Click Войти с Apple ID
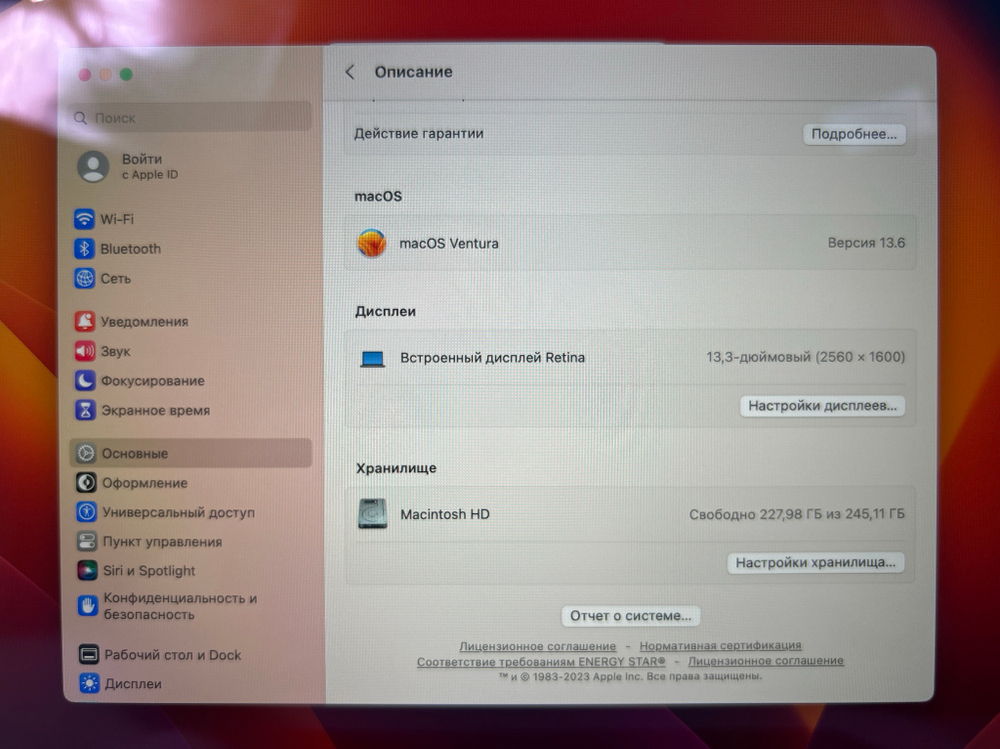Image resolution: width=1000 pixels, height=749 pixels. [140, 166]
